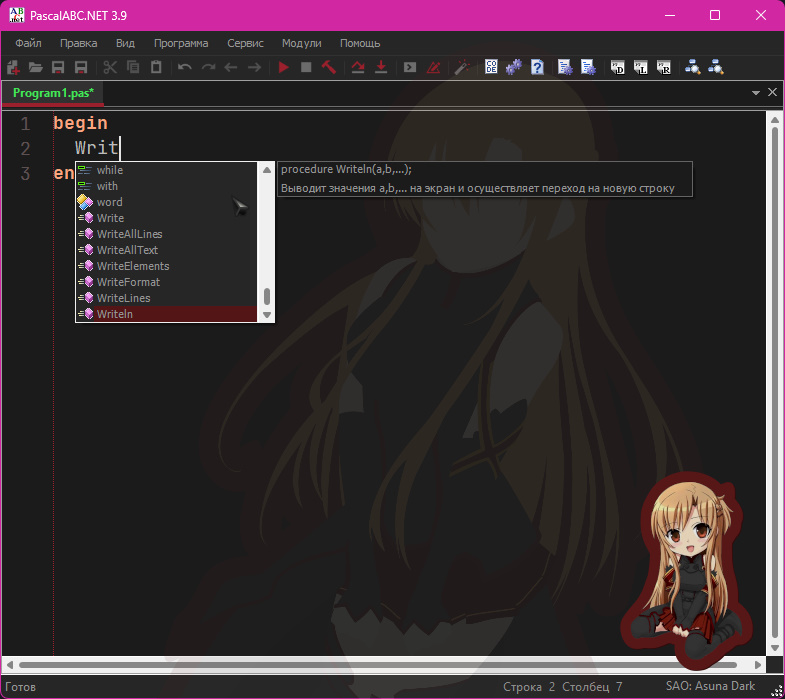Click the horizontal scrollbar right arrow
The height and width of the screenshot is (699, 785).
click(758, 665)
